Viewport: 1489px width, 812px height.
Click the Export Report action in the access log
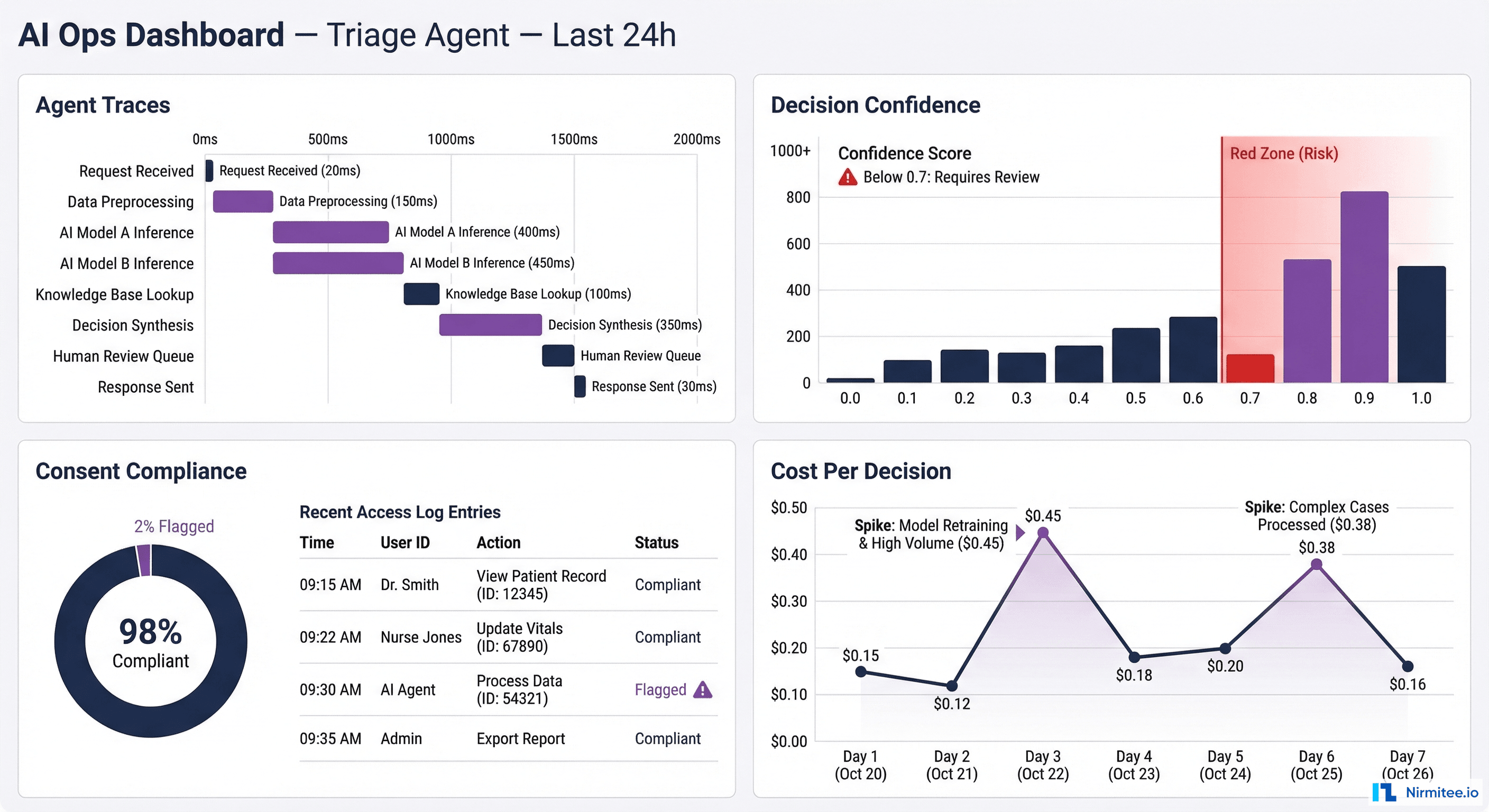520,739
